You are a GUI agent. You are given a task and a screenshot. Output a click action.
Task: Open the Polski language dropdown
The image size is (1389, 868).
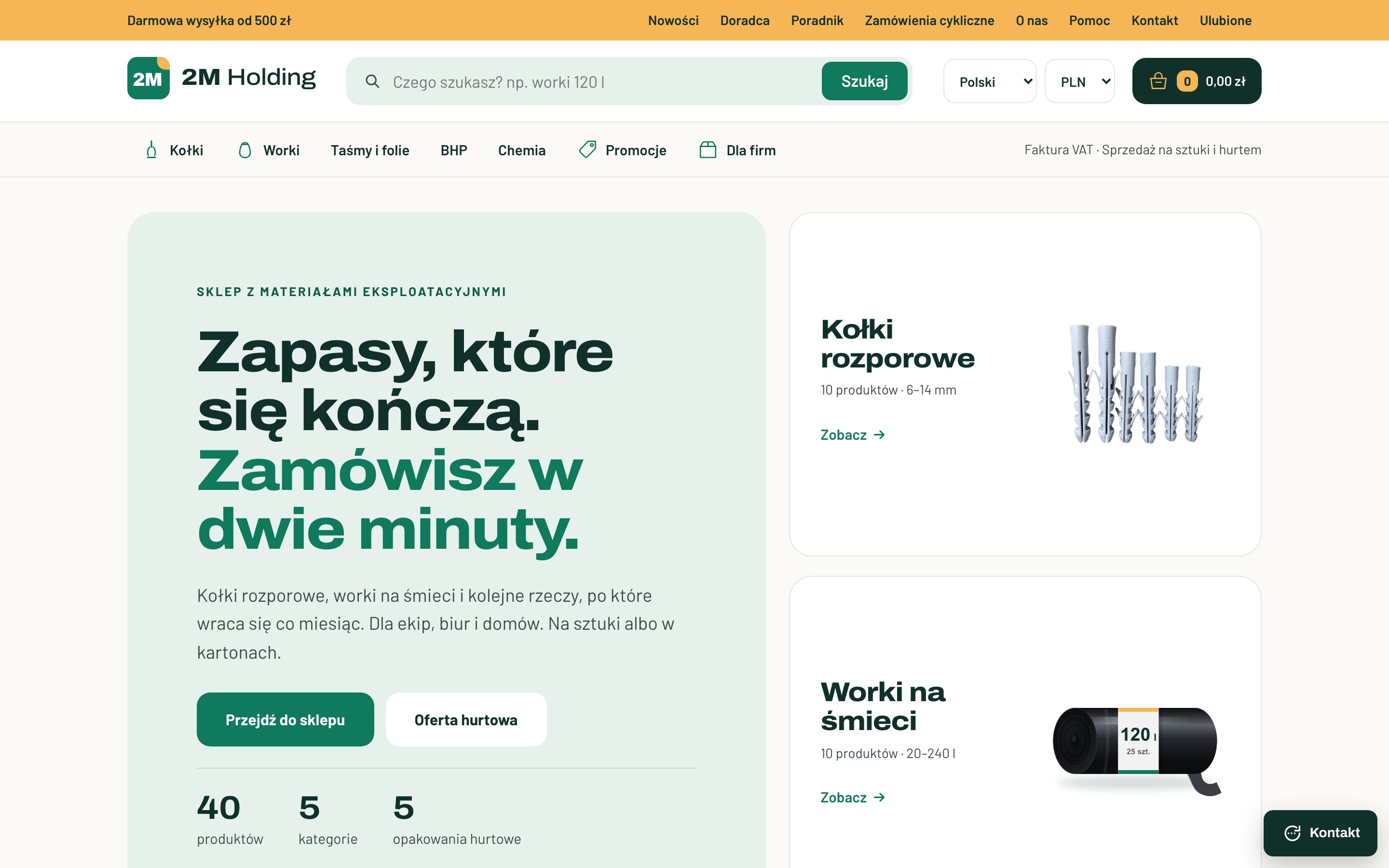[x=990, y=81]
